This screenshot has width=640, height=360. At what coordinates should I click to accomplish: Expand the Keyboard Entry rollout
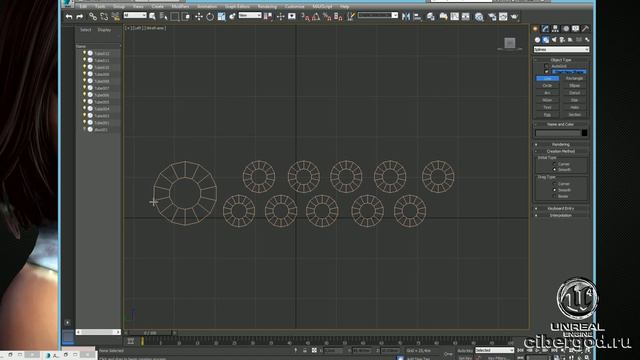pos(561,209)
